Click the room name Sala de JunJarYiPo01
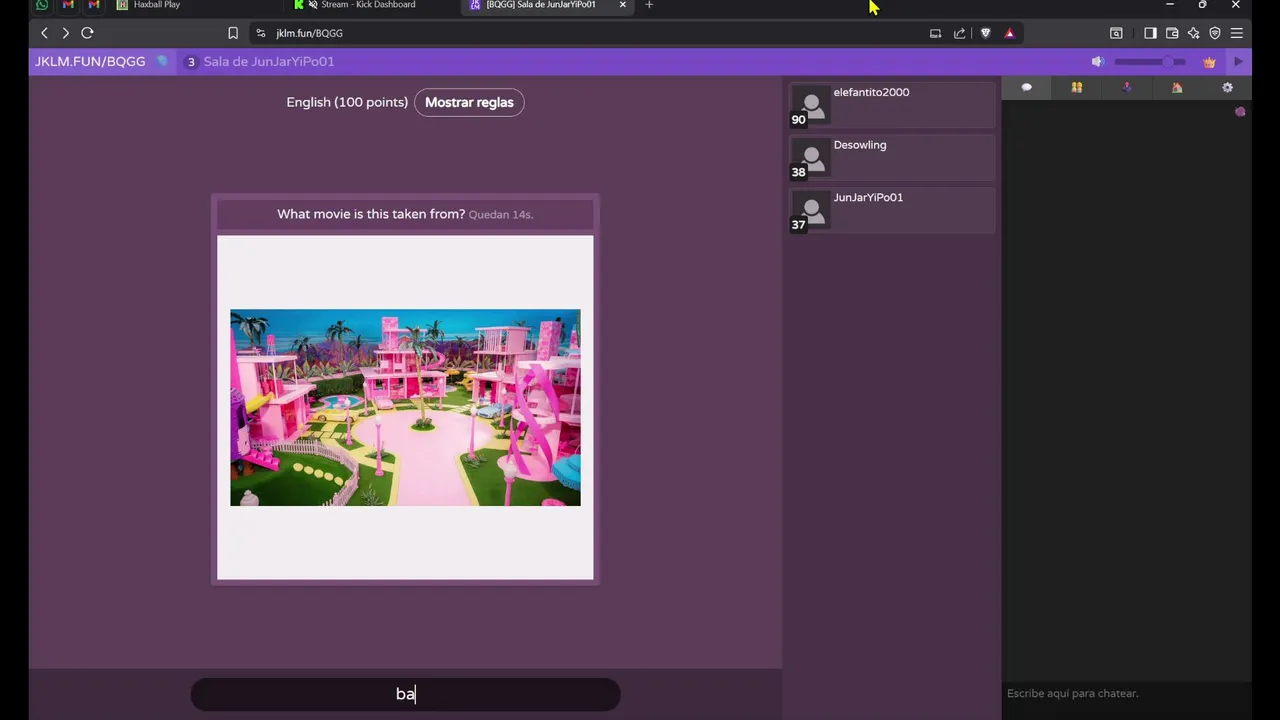The width and height of the screenshot is (1280, 720). pos(269,62)
